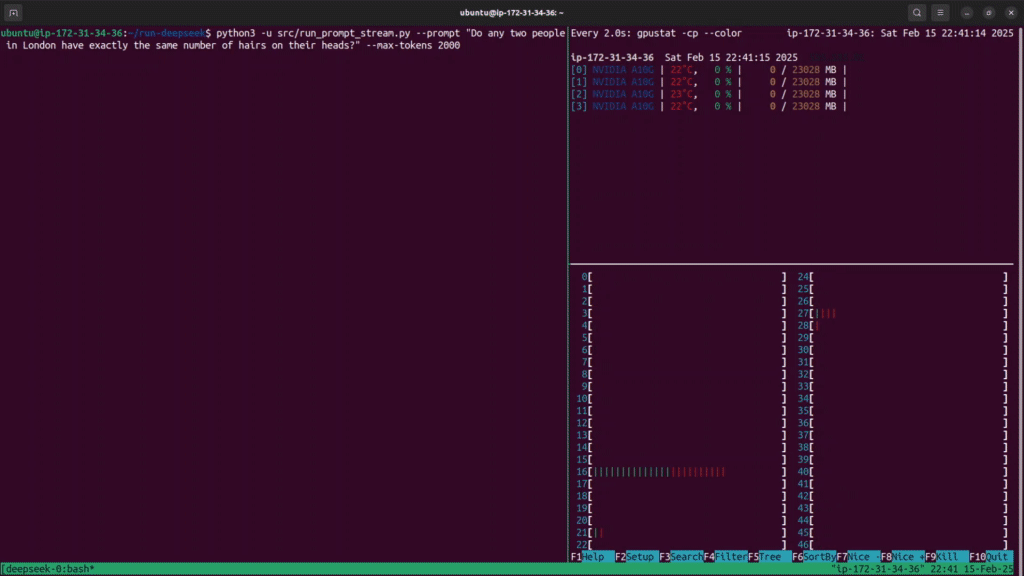Click F3 Search in htop footer
Viewport: 1024px width, 576px height.
tap(681, 556)
